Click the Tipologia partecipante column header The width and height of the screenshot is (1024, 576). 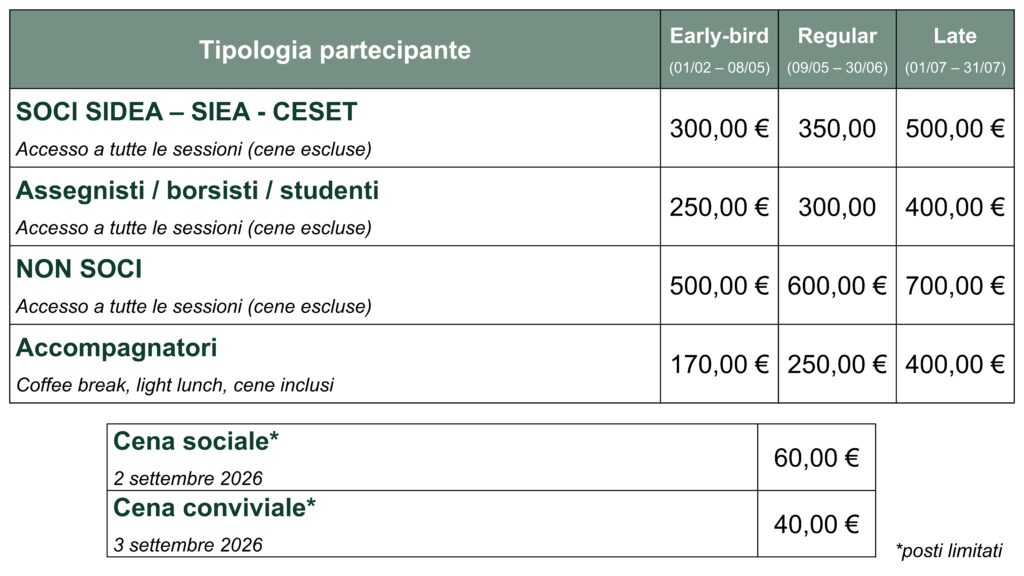[334, 50]
